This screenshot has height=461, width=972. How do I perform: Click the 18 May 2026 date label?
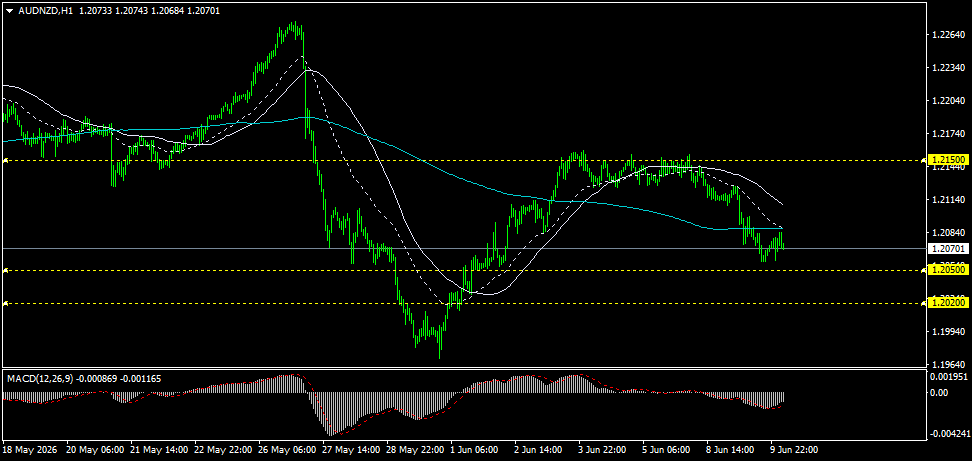coord(30,449)
